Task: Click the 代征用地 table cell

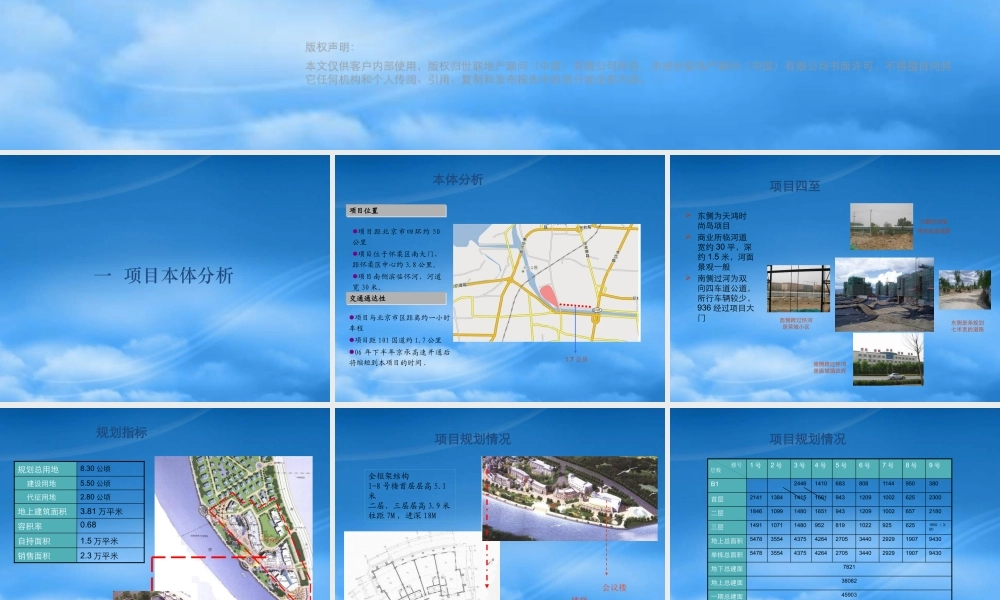Action: point(45,497)
